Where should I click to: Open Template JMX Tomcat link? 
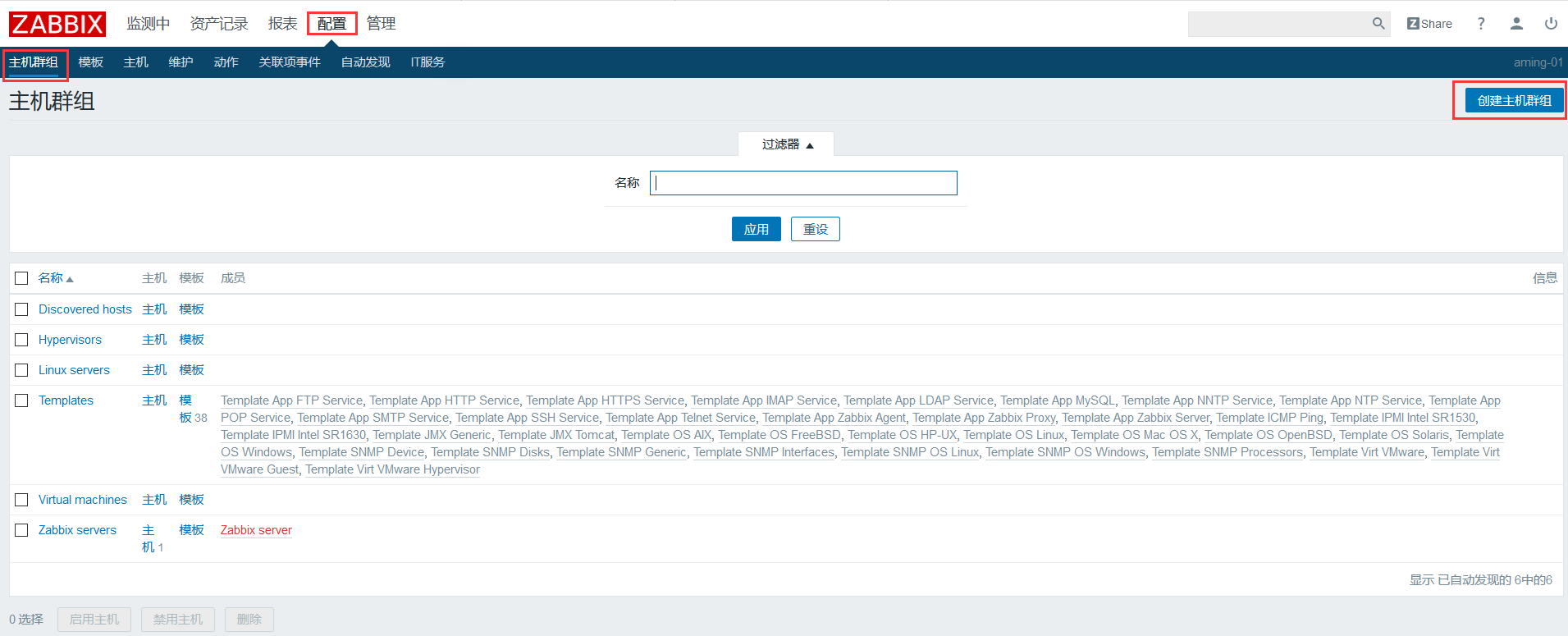tap(556, 435)
